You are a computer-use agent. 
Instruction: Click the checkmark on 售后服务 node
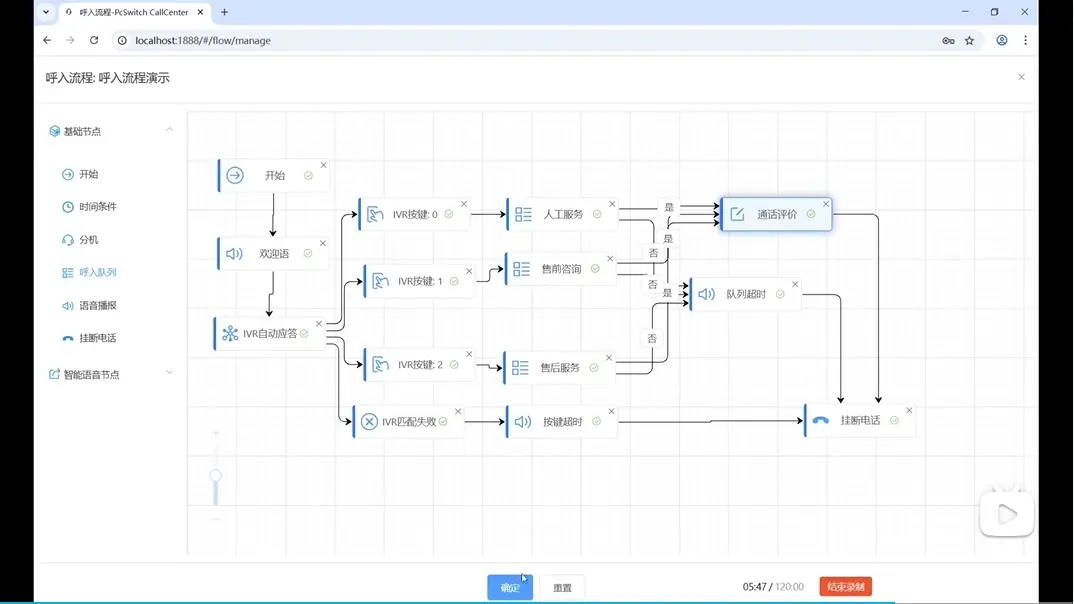click(x=594, y=368)
